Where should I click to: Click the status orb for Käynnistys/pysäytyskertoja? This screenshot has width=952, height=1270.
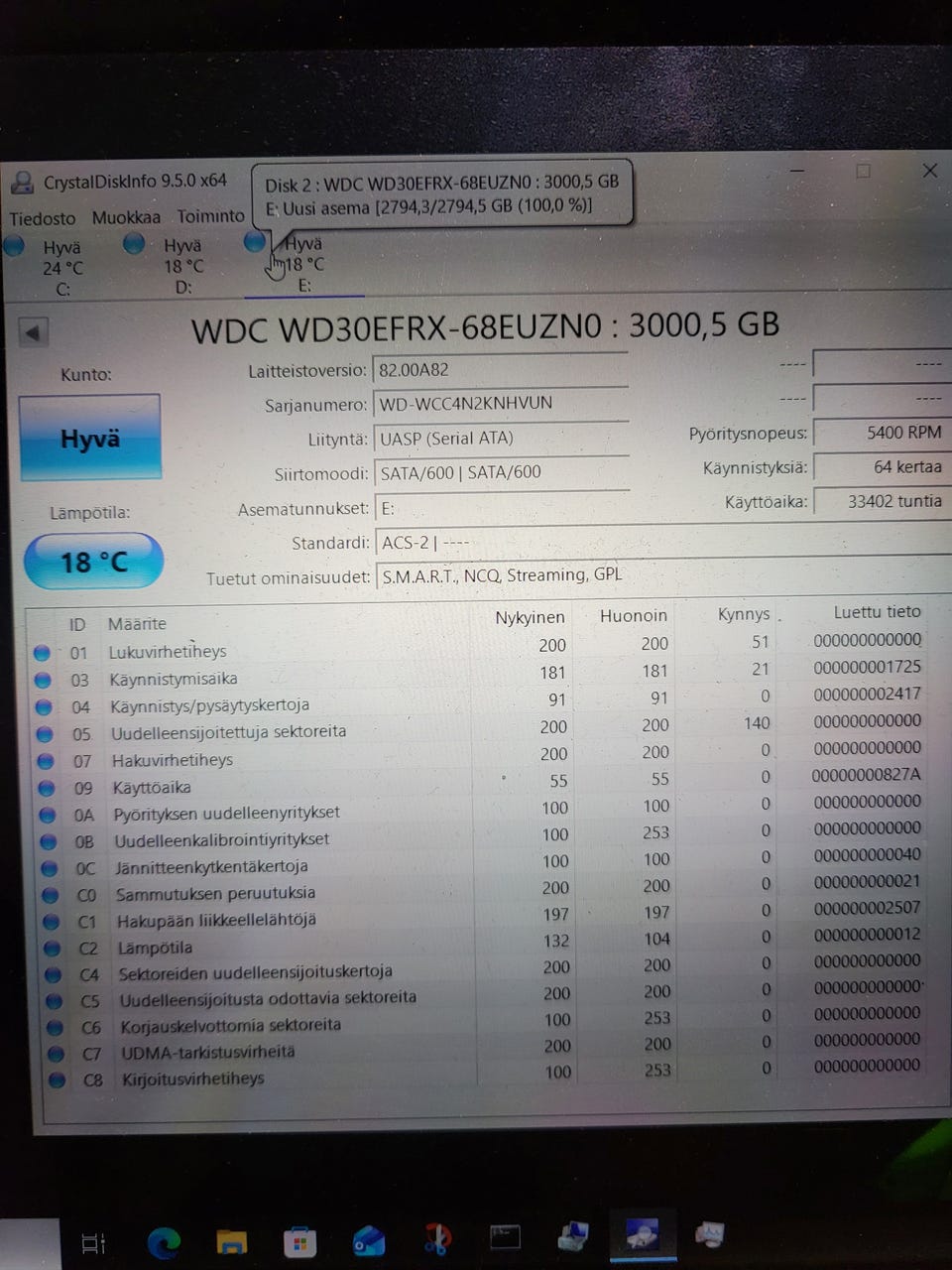(x=44, y=706)
